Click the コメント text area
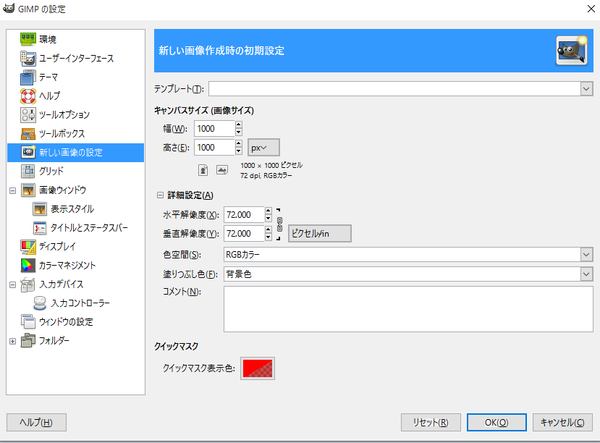The width and height of the screenshot is (600, 443). tap(408, 309)
